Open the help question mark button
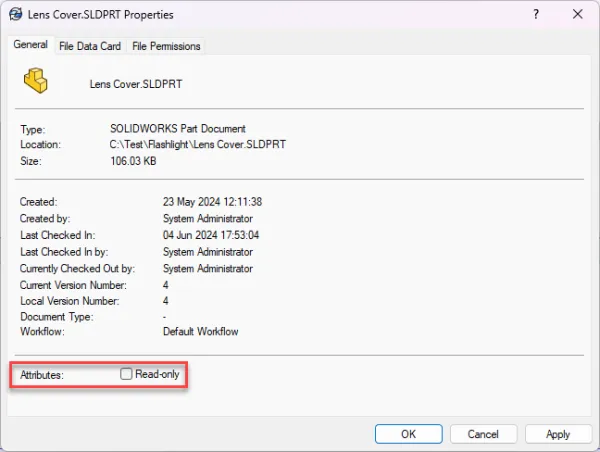The image size is (600, 452). tap(536, 14)
